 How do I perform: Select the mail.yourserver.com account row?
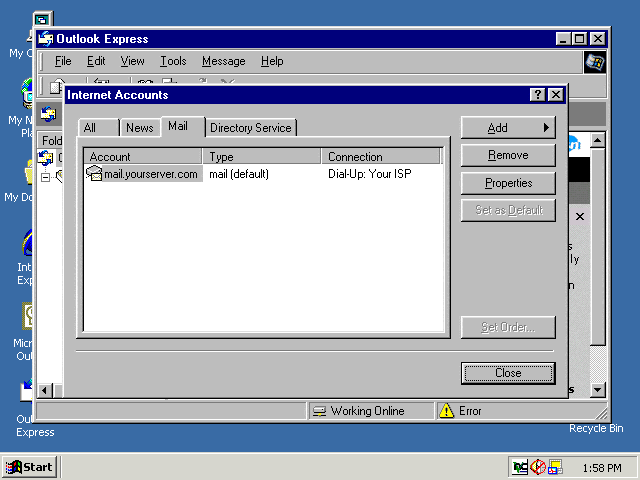coord(264,174)
